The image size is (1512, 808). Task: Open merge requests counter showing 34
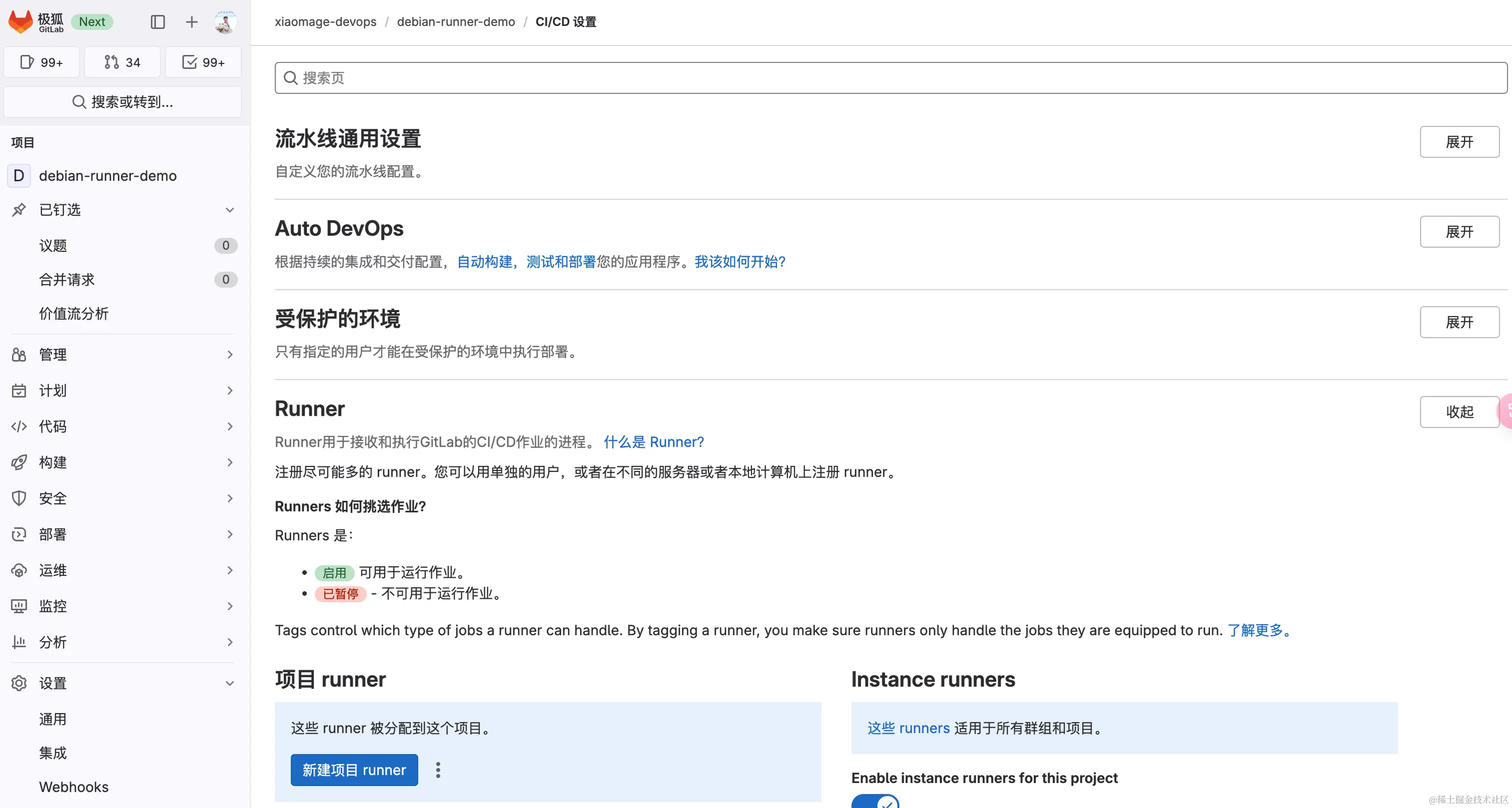122,62
